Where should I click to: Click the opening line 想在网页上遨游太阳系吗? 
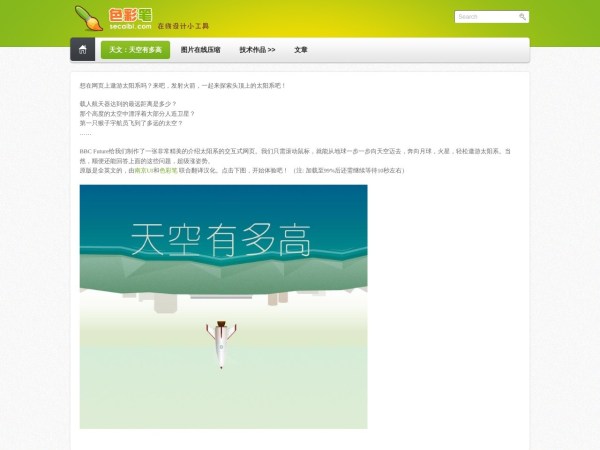[182, 86]
